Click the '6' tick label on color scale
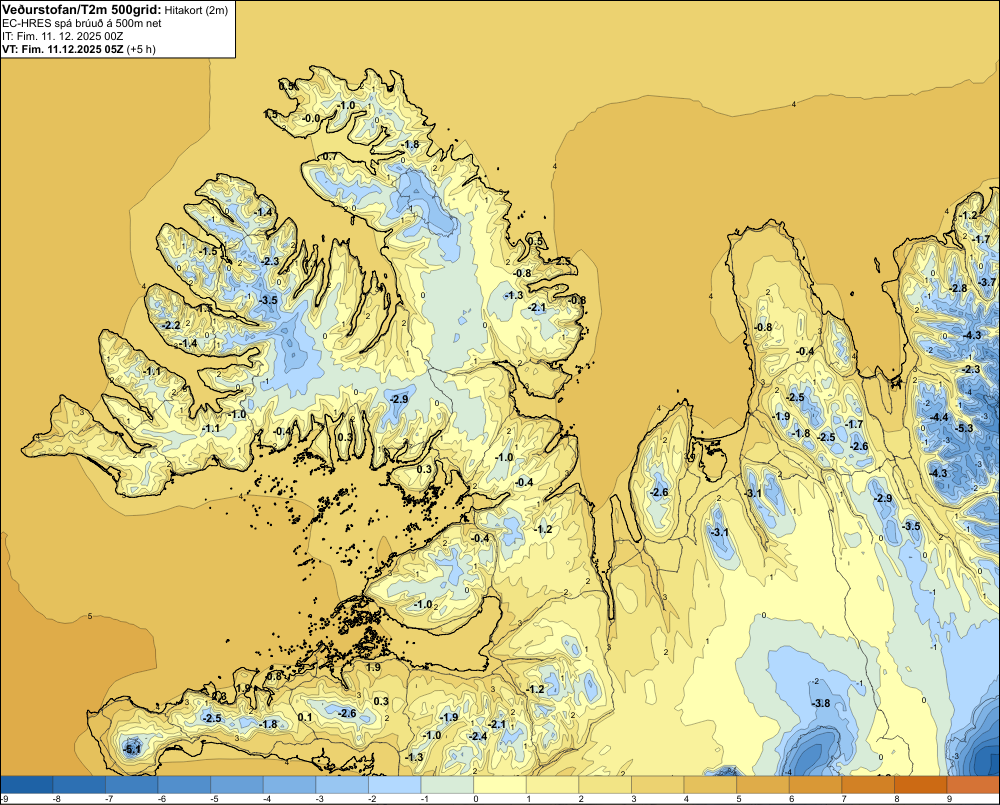Viewport: 1000px width, 805px height. tap(791, 799)
